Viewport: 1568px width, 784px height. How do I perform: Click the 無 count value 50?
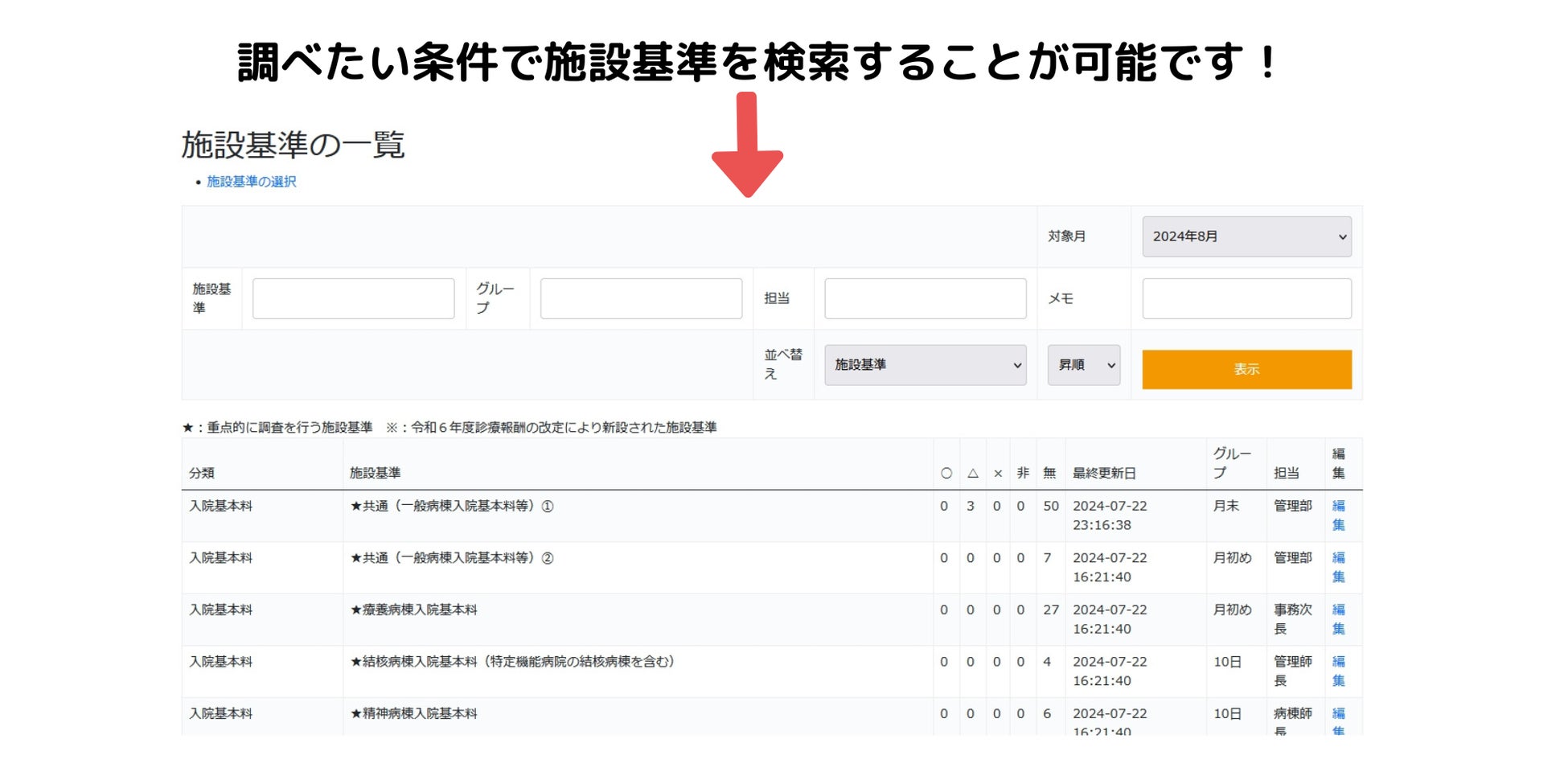(1051, 506)
